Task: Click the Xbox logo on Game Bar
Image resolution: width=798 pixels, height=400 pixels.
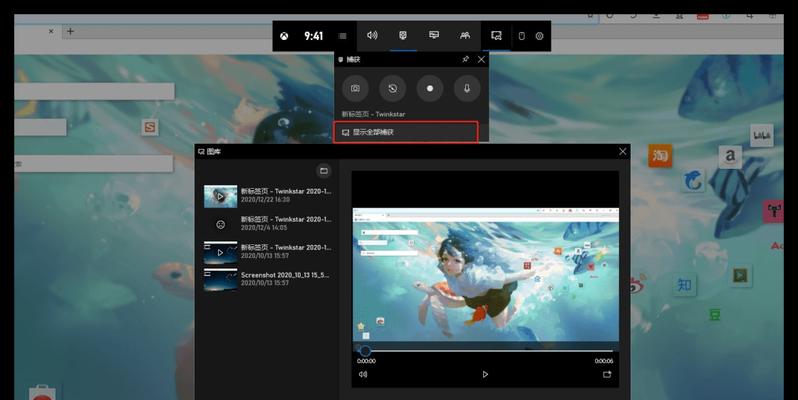Action: (284, 36)
